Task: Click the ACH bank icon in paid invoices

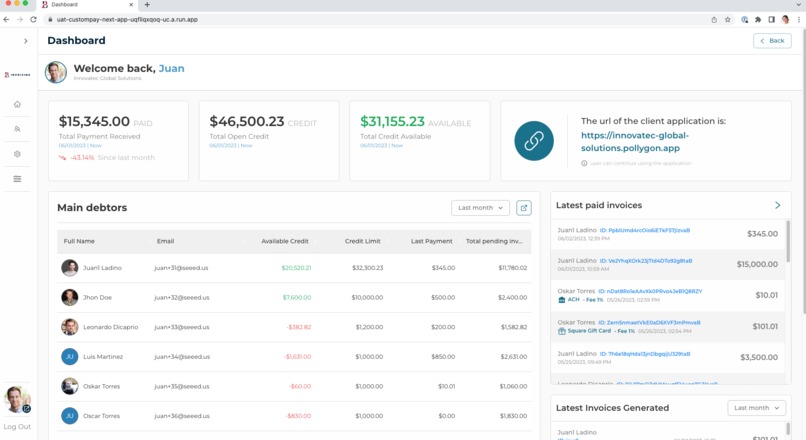Action: (562, 300)
